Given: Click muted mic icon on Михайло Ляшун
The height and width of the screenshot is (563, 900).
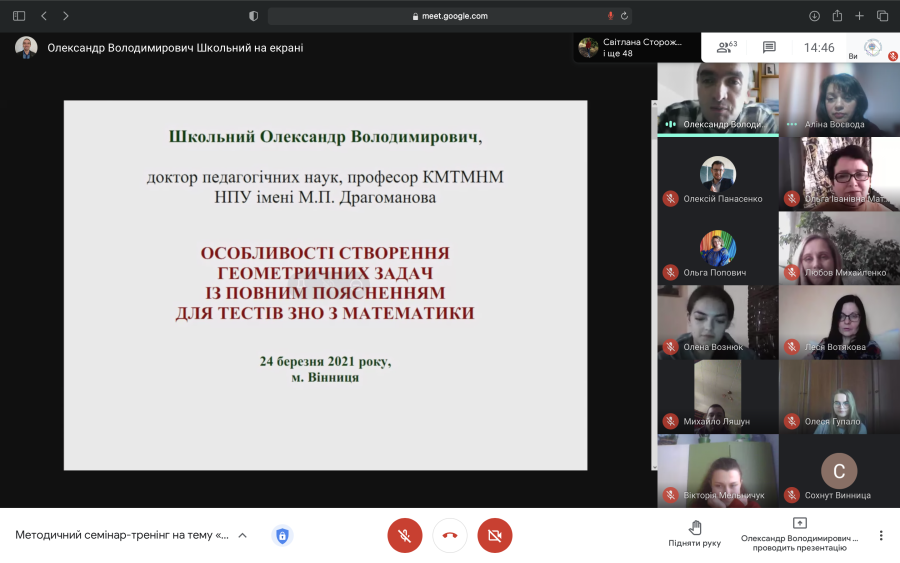Looking at the screenshot, I should [670, 421].
